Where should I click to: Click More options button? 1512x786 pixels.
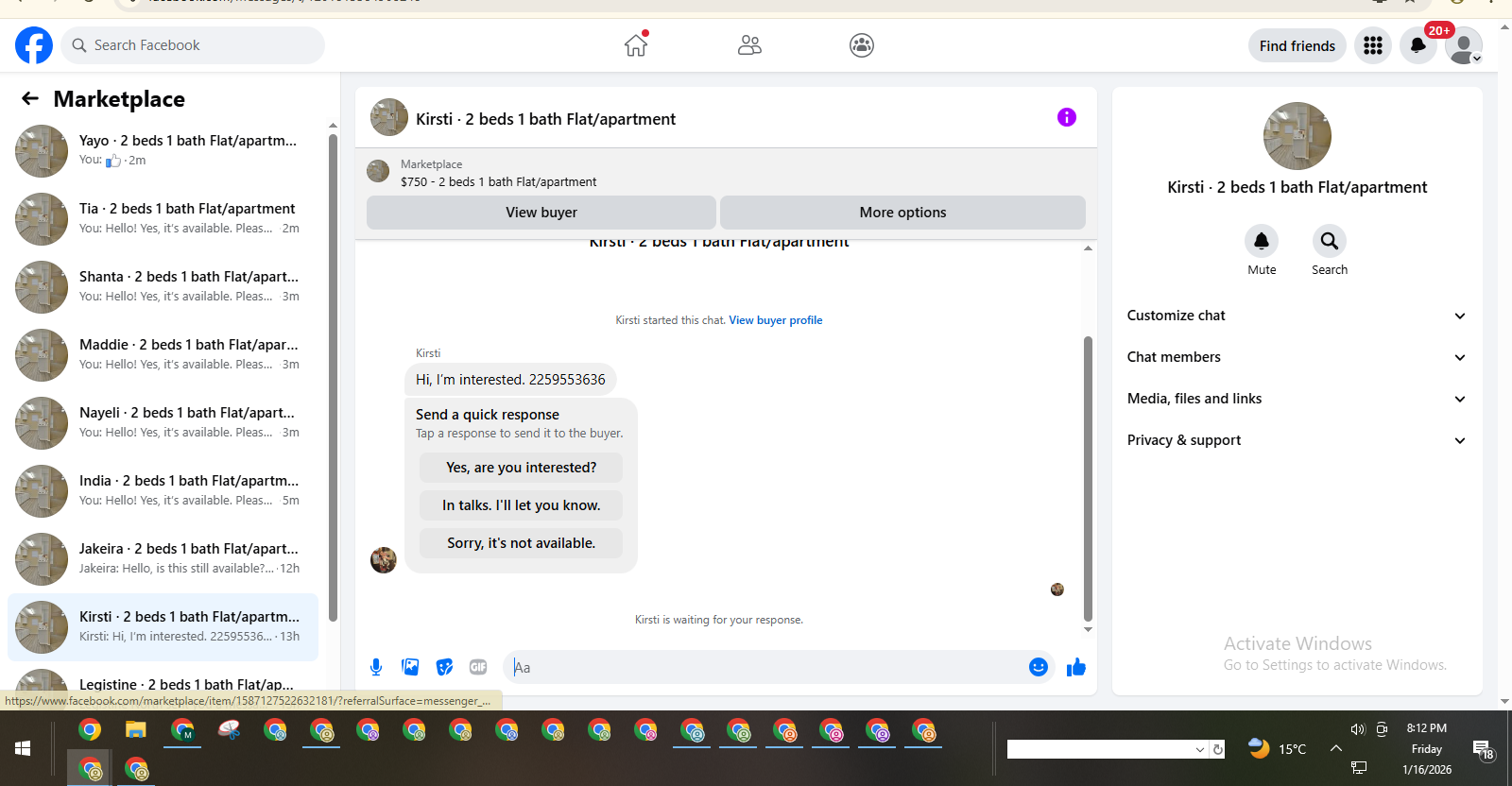point(902,213)
